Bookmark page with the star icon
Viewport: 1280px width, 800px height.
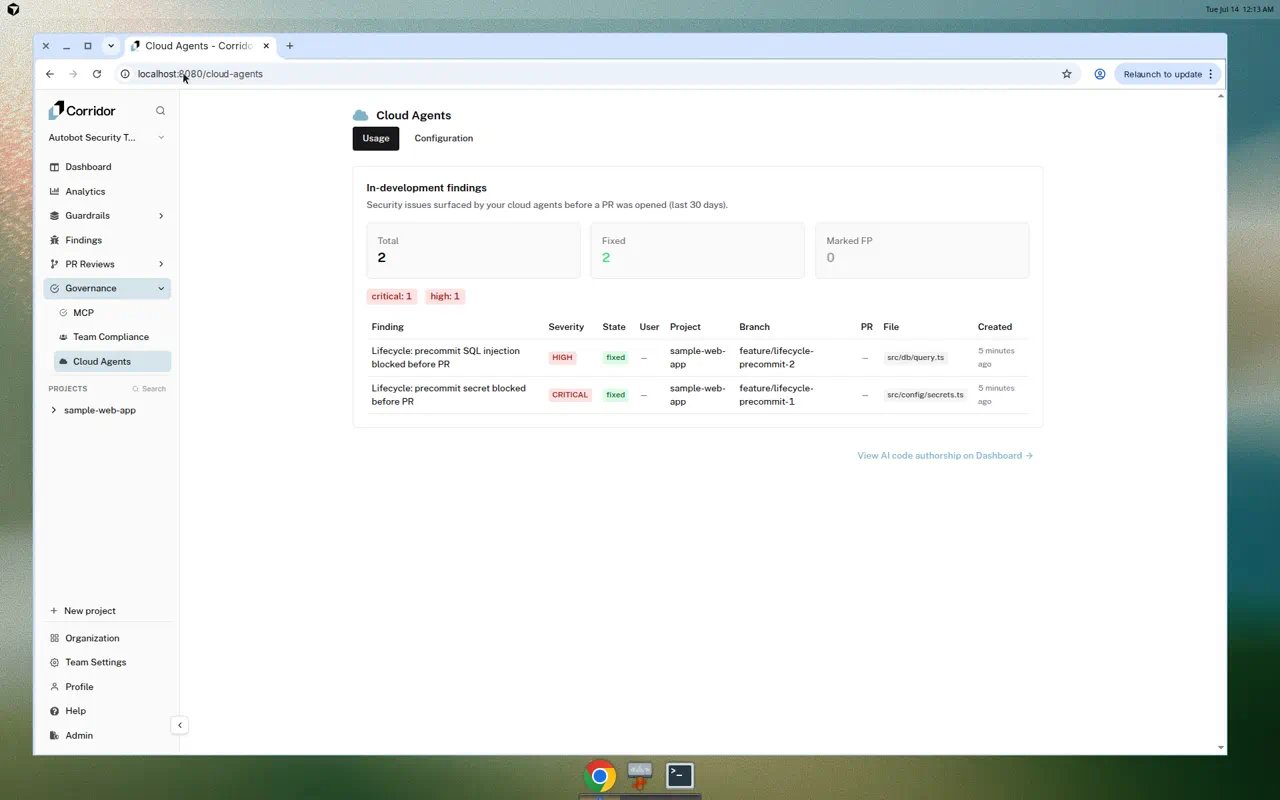pyautogui.click(x=1067, y=74)
